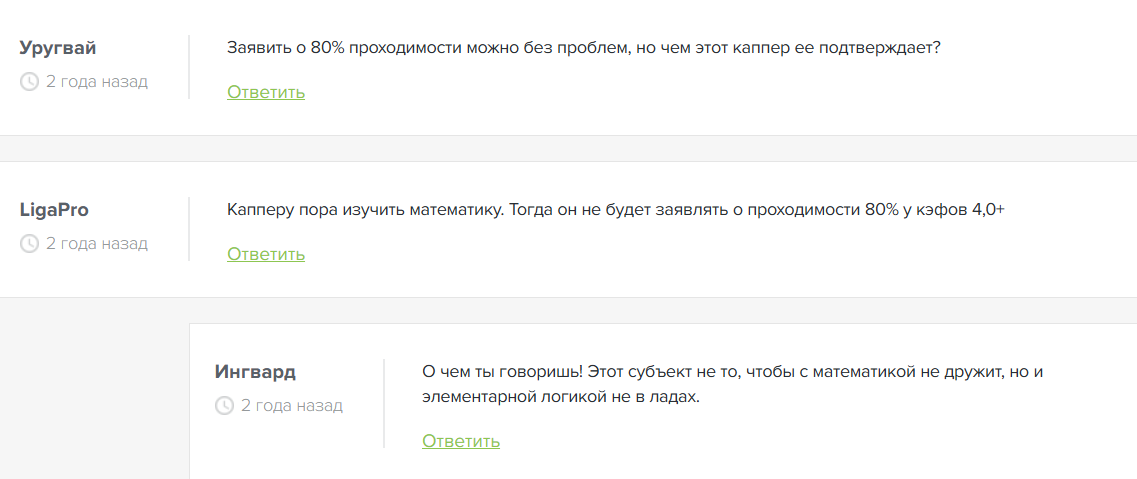1137x479 pixels.
Task: Click the gray gap between Уругвай and LigaPro comments
Action: point(568,148)
